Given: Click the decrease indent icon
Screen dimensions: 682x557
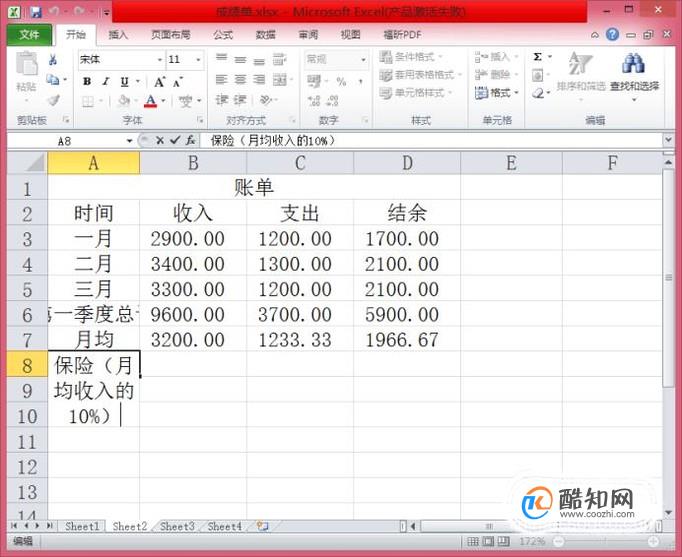Looking at the screenshot, I should (222, 100).
